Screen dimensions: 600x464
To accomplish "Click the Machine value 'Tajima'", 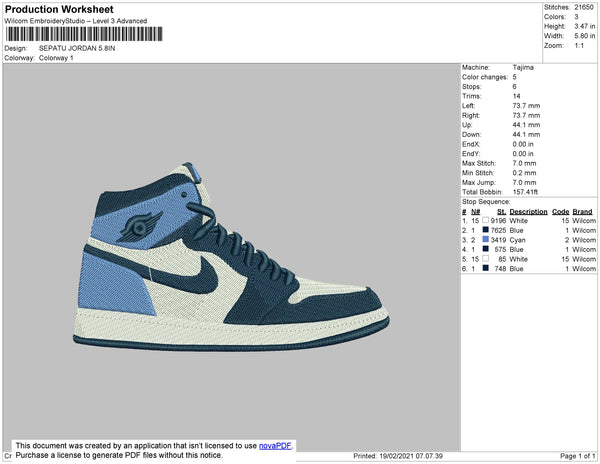I will click(523, 67).
